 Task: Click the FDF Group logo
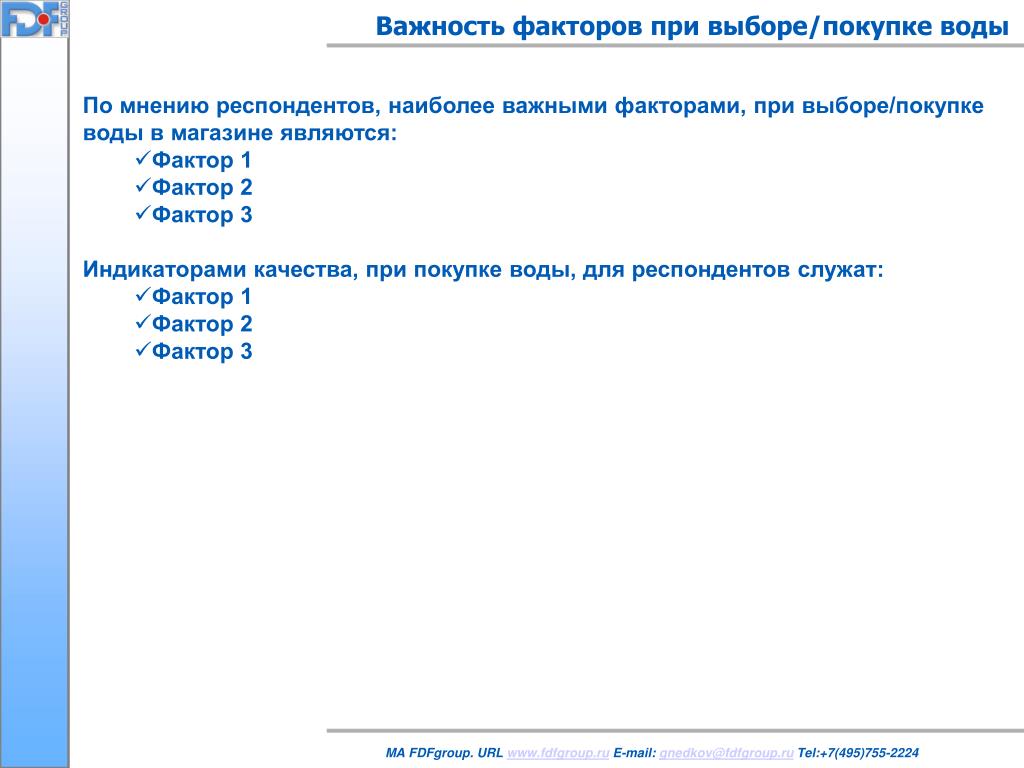tap(35, 19)
